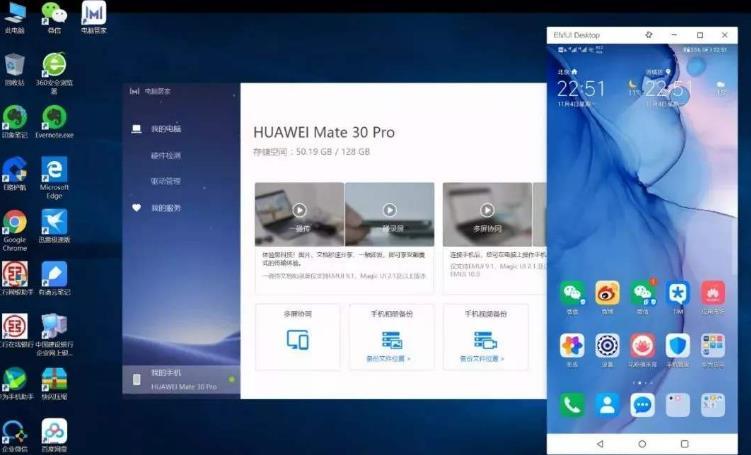Open 此电脑 (This PC) desktop icon

point(15,17)
